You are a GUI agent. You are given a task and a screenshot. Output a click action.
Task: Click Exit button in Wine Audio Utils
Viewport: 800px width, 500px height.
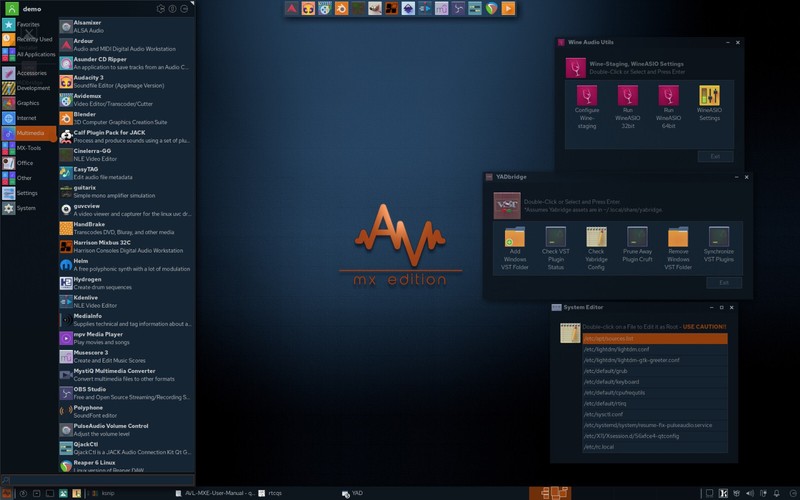click(x=715, y=156)
